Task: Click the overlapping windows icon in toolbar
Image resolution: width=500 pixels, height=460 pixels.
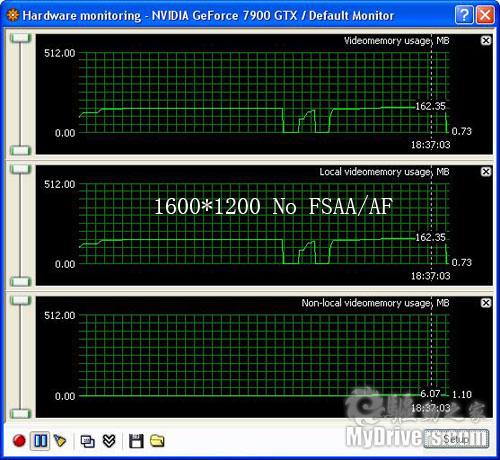Action: coord(88,441)
